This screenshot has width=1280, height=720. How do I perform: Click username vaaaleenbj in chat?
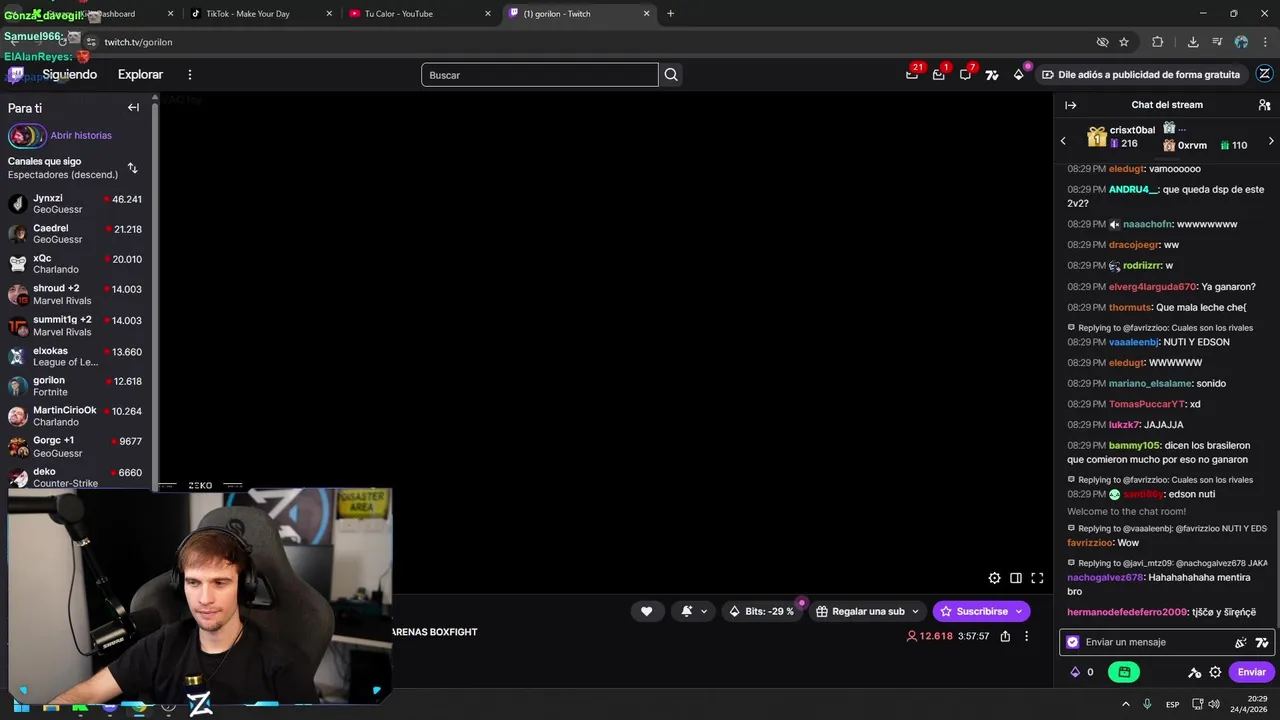(x=1134, y=342)
